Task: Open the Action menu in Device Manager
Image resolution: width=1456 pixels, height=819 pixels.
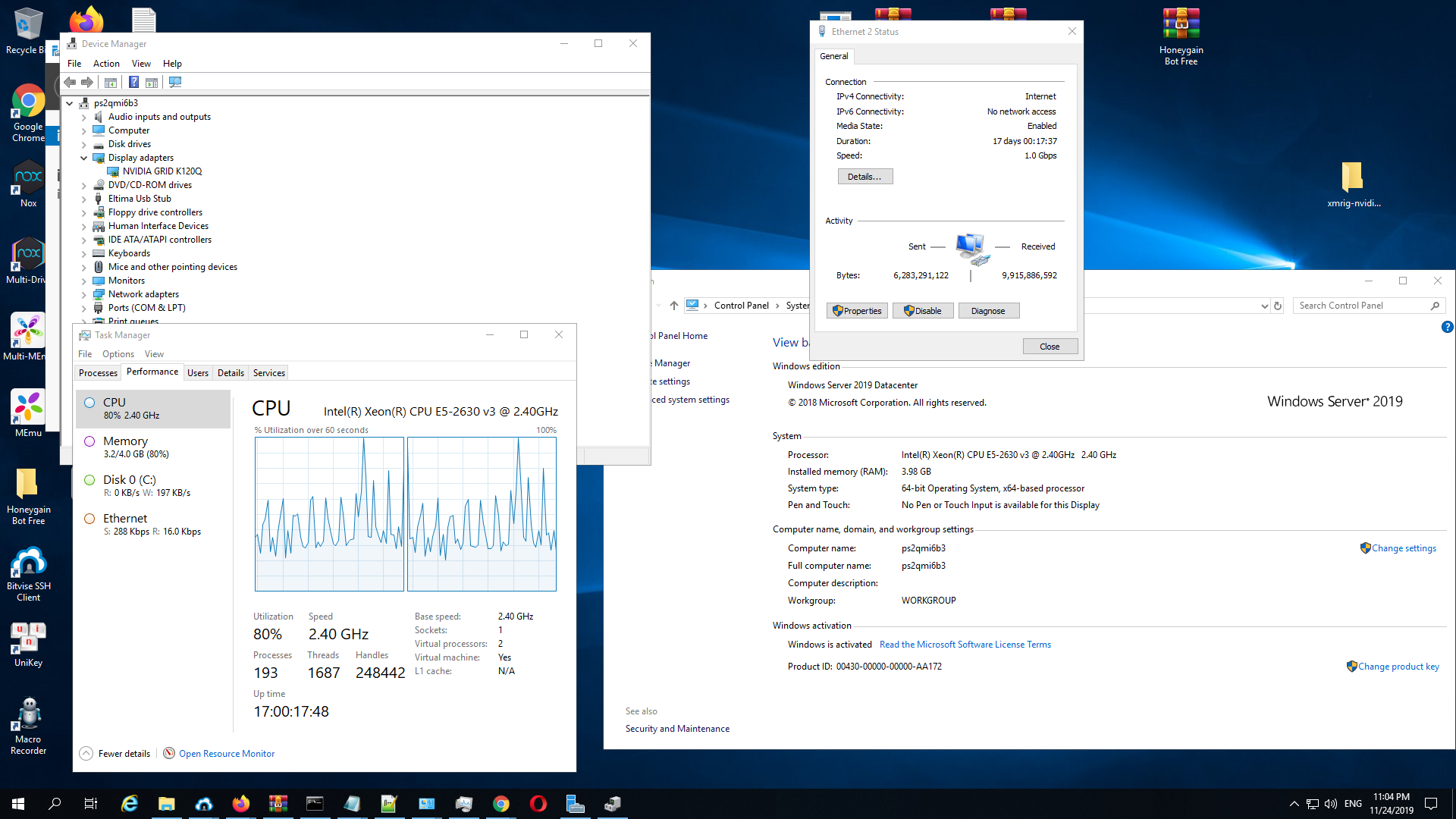Action: click(106, 64)
